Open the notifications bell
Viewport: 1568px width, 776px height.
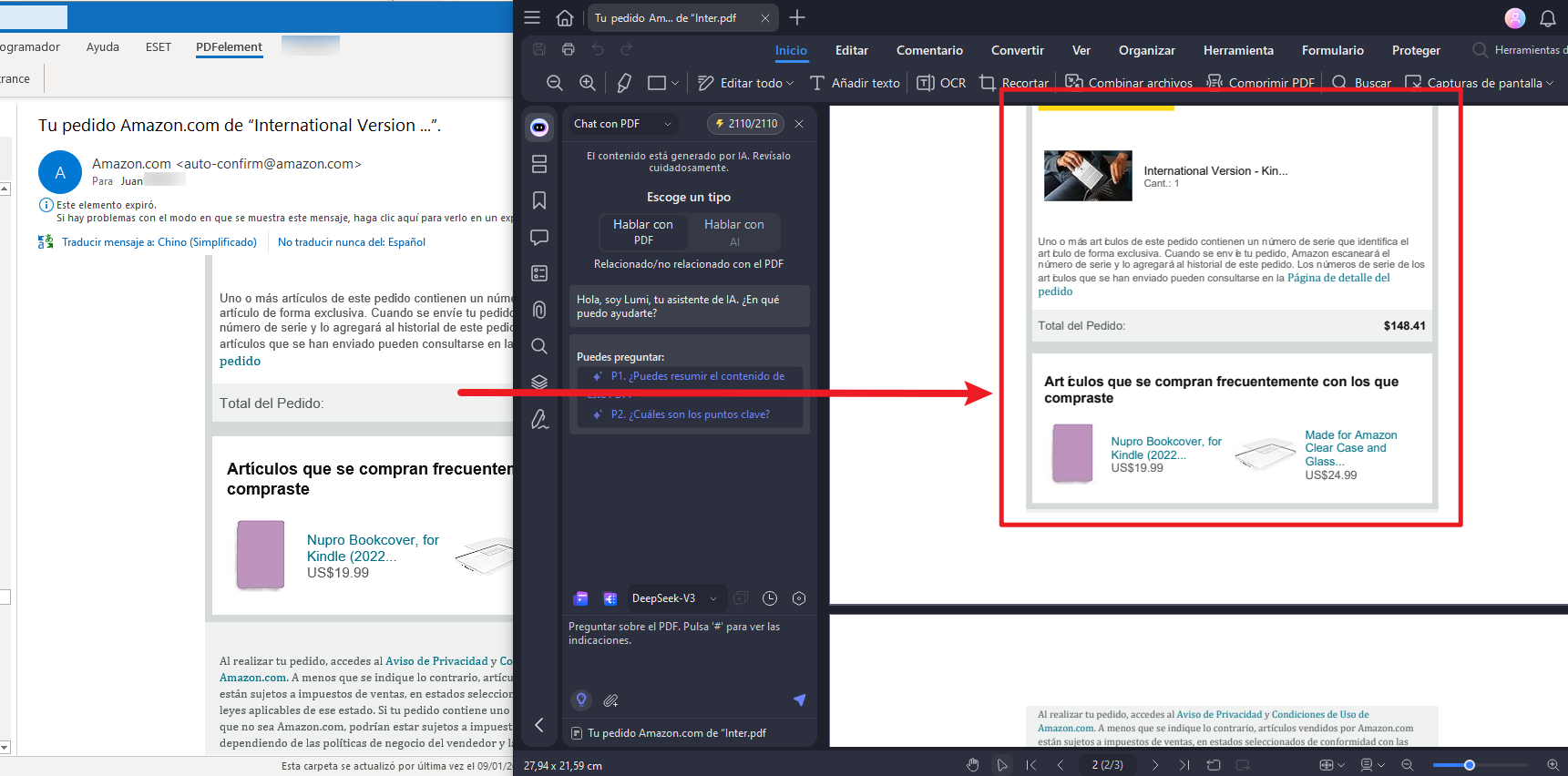tap(1547, 18)
